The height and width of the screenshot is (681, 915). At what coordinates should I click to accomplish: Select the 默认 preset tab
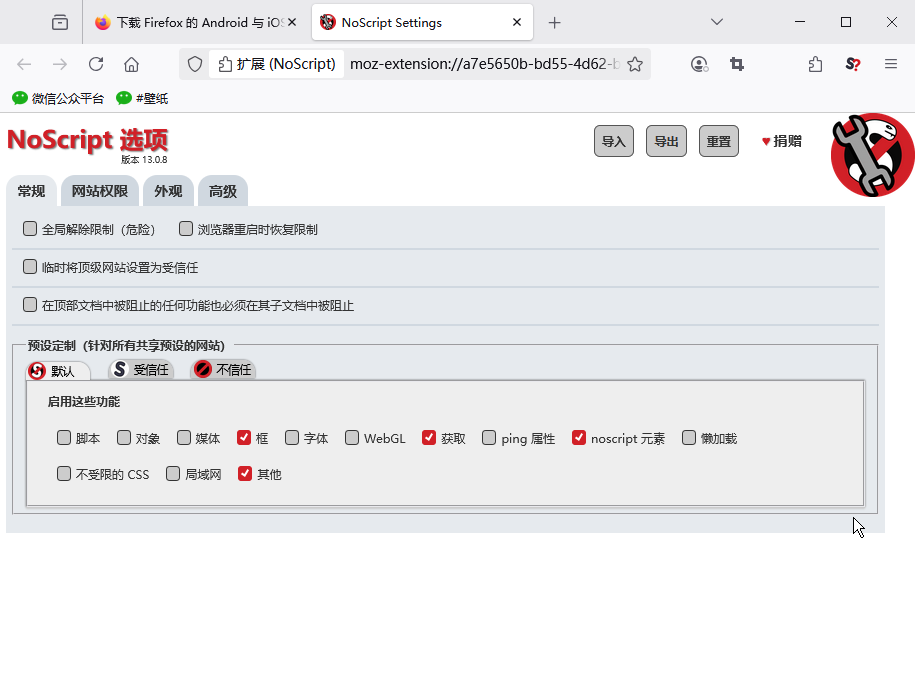click(58, 371)
